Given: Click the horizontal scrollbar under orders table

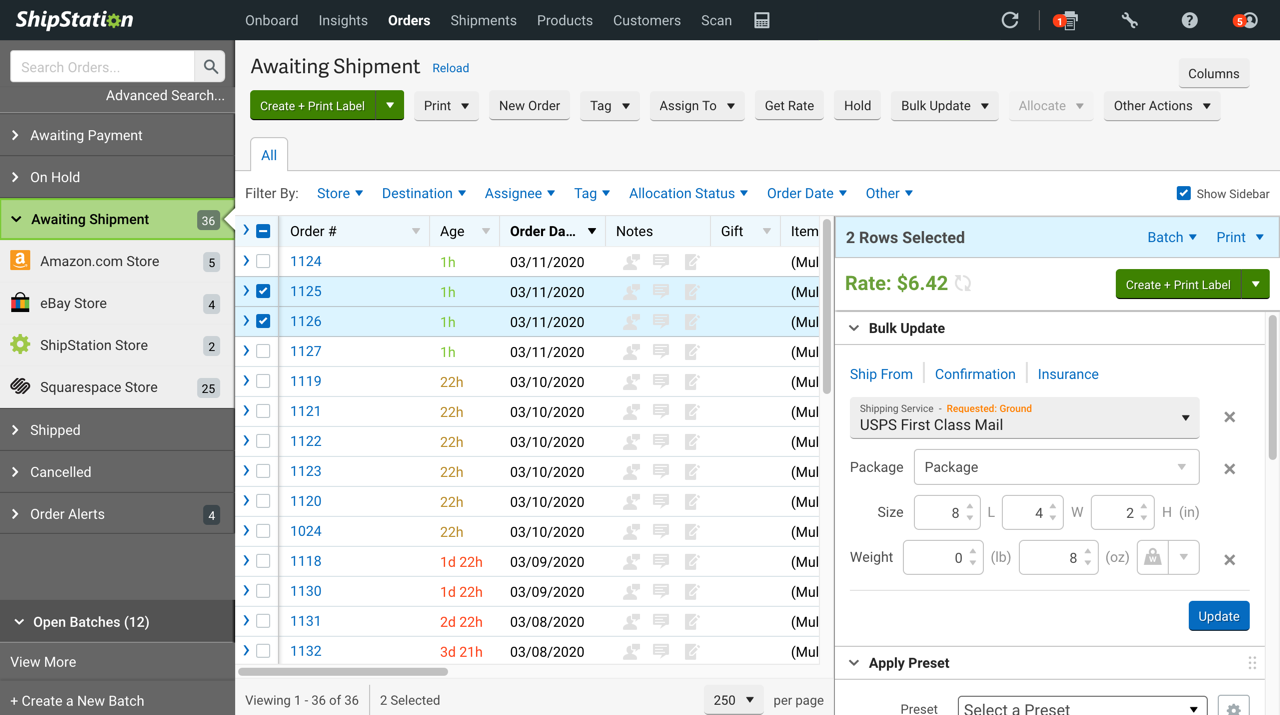Looking at the screenshot, I should tap(343, 672).
